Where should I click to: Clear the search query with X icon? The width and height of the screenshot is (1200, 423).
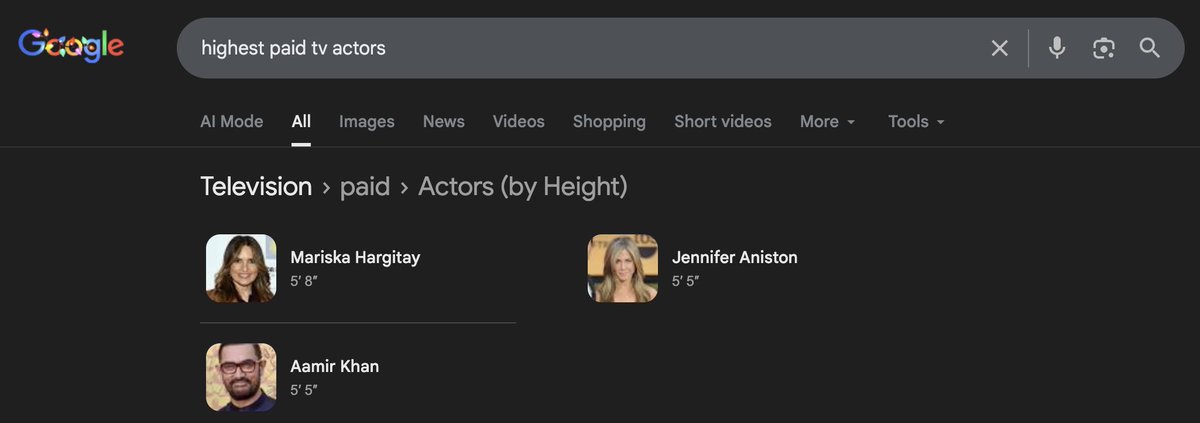(x=999, y=48)
